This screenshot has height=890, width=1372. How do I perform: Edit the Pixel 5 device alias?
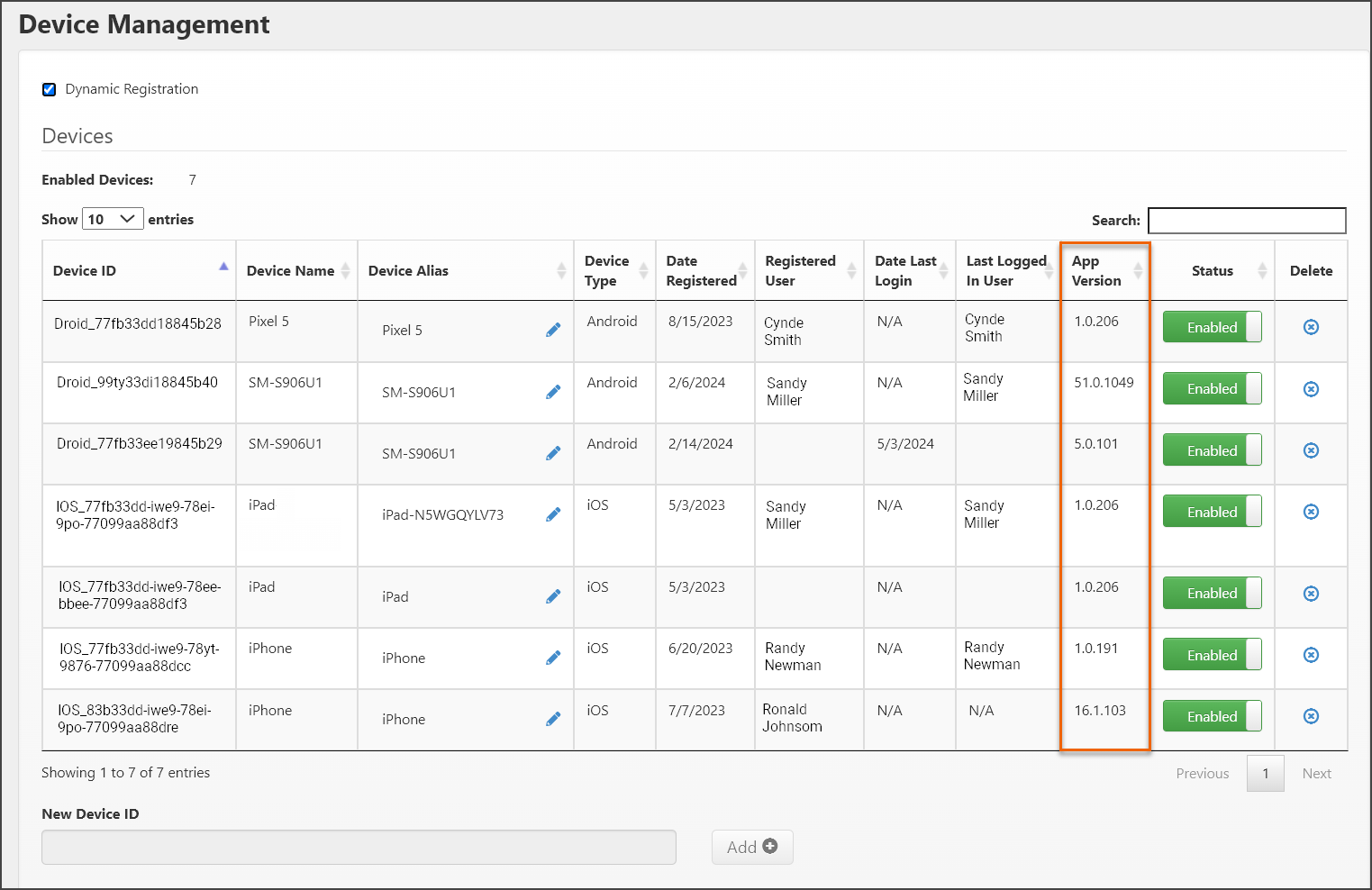pyautogui.click(x=553, y=331)
